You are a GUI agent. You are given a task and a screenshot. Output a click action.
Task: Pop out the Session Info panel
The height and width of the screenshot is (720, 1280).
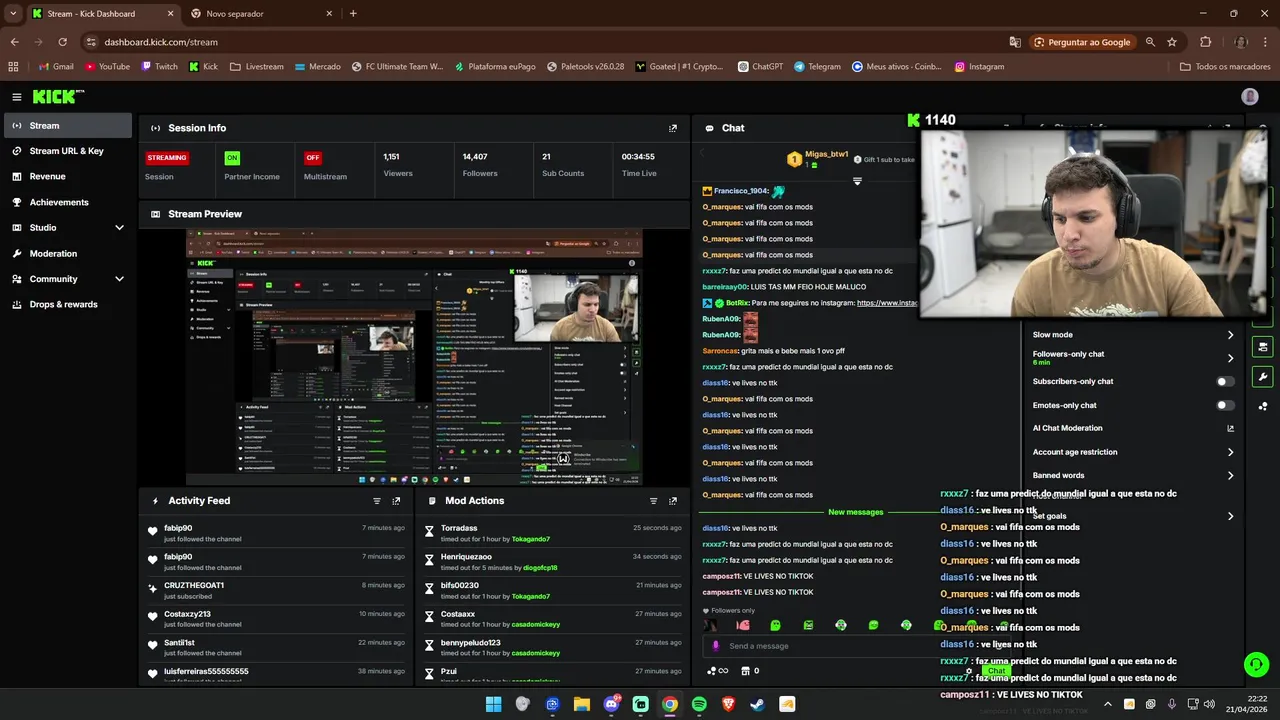[x=673, y=128]
